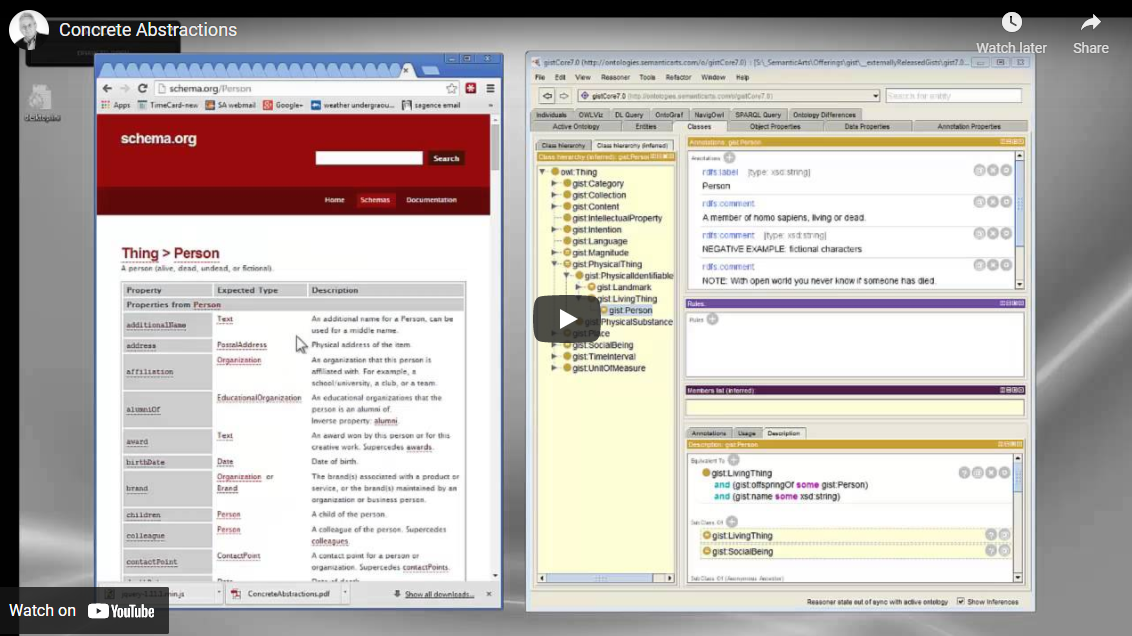Open the Tools menu in Protege
The width and height of the screenshot is (1132, 636).
(x=648, y=77)
